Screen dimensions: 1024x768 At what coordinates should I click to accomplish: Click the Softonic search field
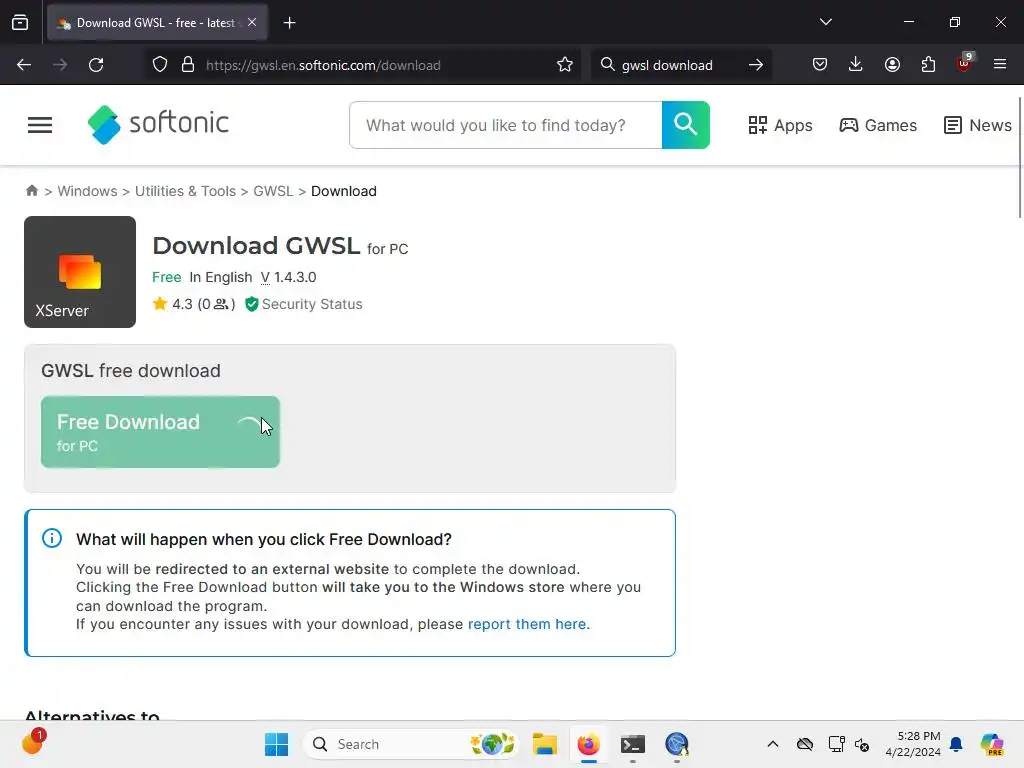[505, 125]
